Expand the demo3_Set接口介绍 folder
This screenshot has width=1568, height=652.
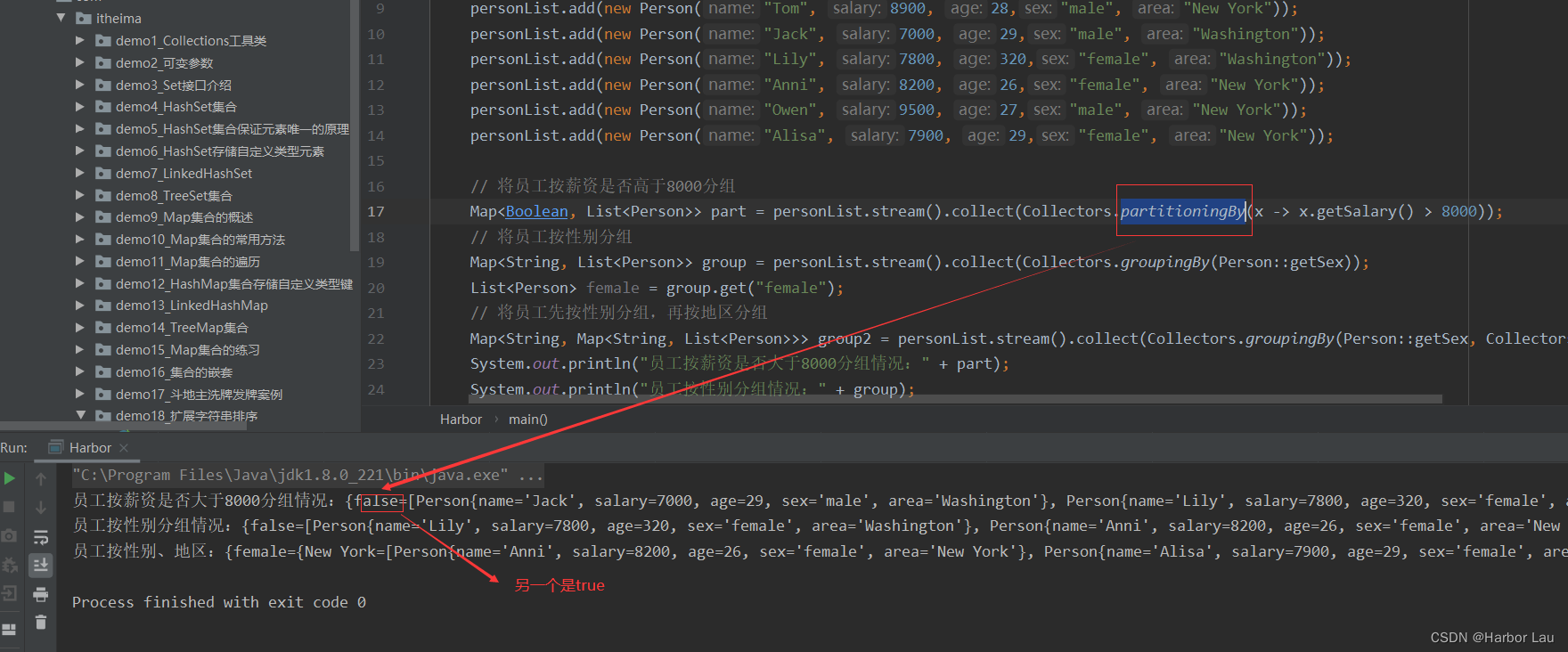point(80,85)
